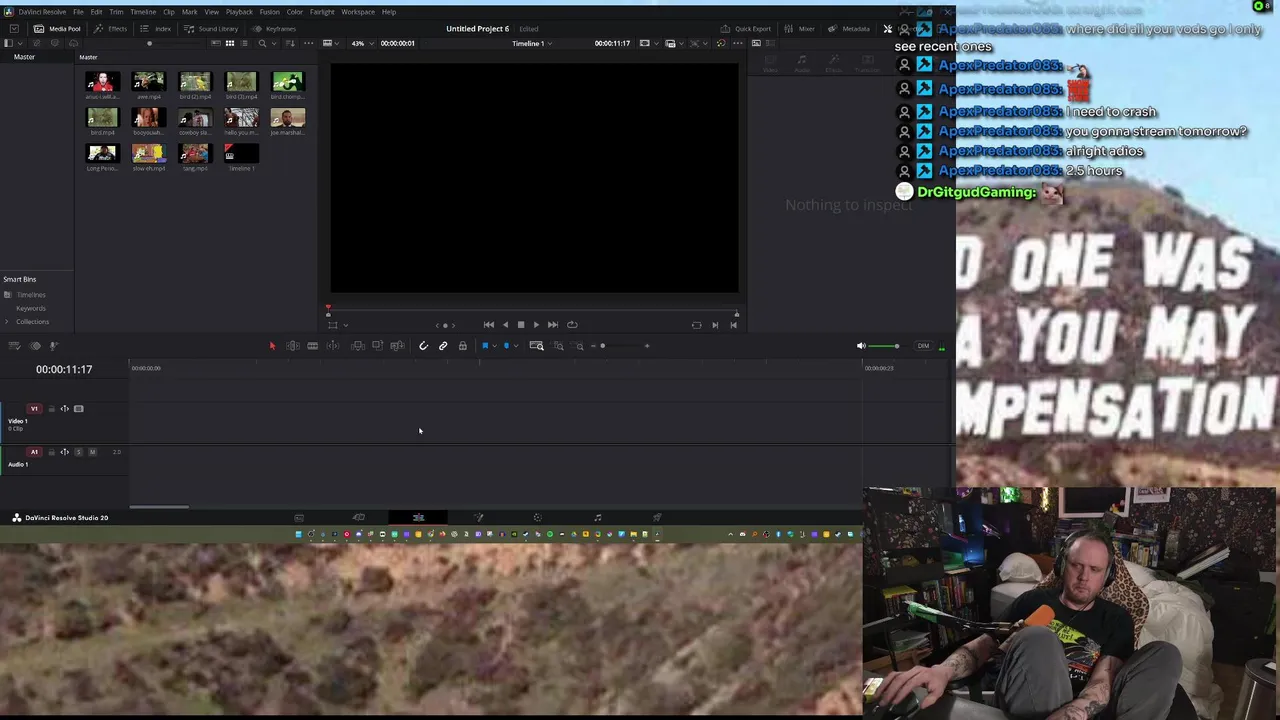Click the Overwrite clip tool

377,346
